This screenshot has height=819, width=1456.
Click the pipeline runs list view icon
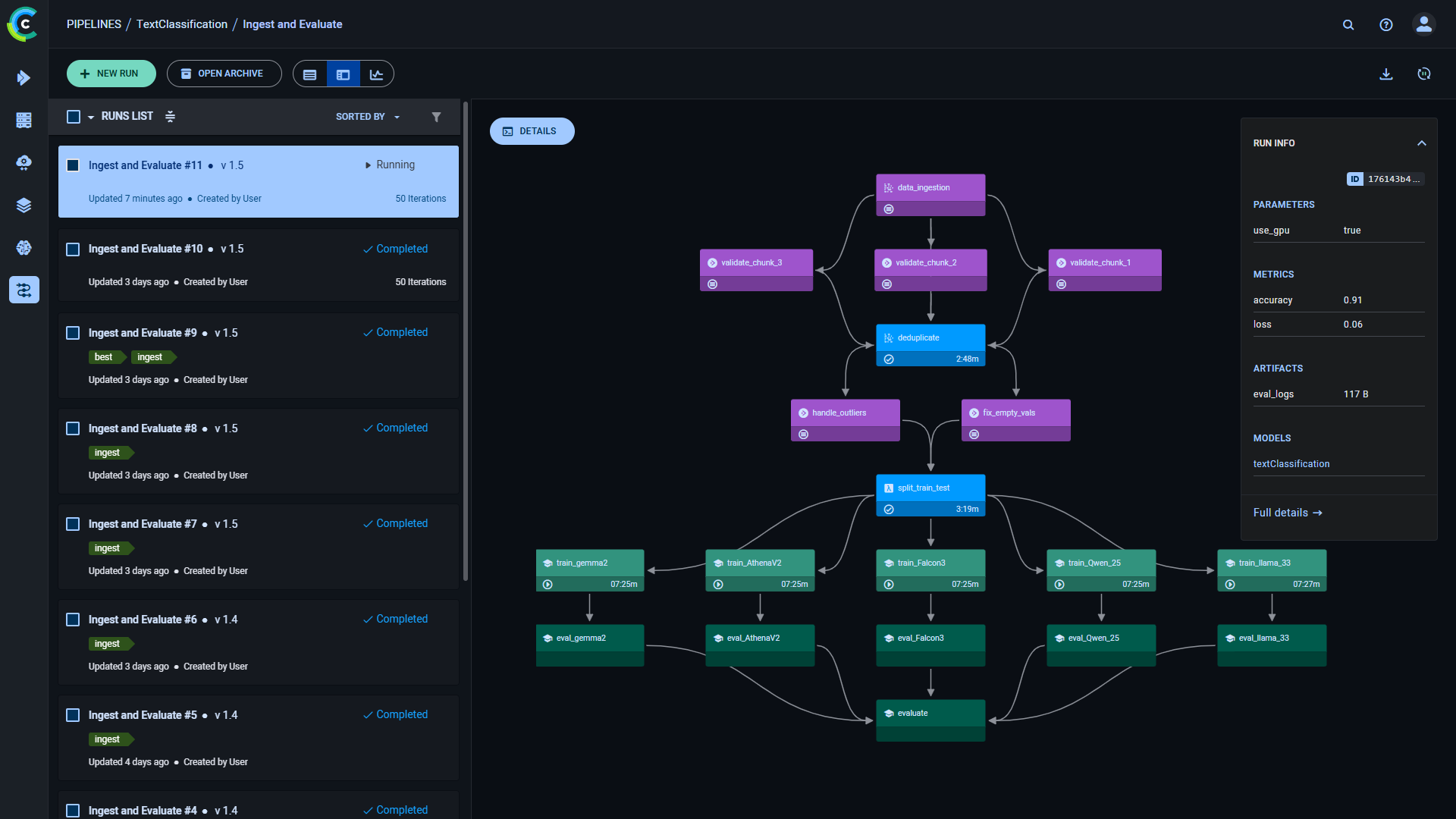pyautogui.click(x=311, y=74)
